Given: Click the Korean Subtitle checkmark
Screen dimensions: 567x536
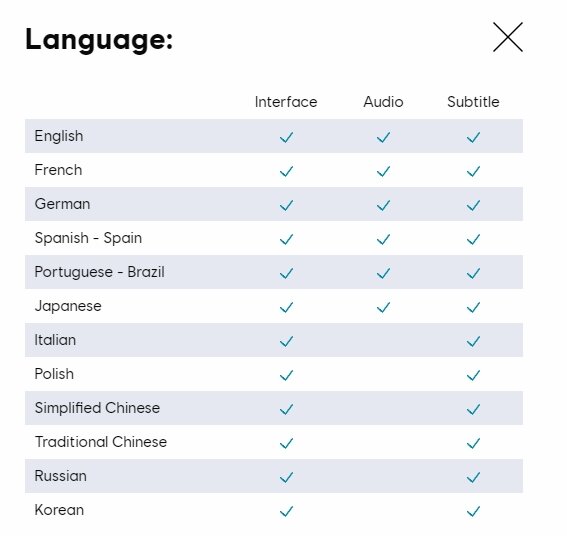Looking at the screenshot, I should coord(473,511).
